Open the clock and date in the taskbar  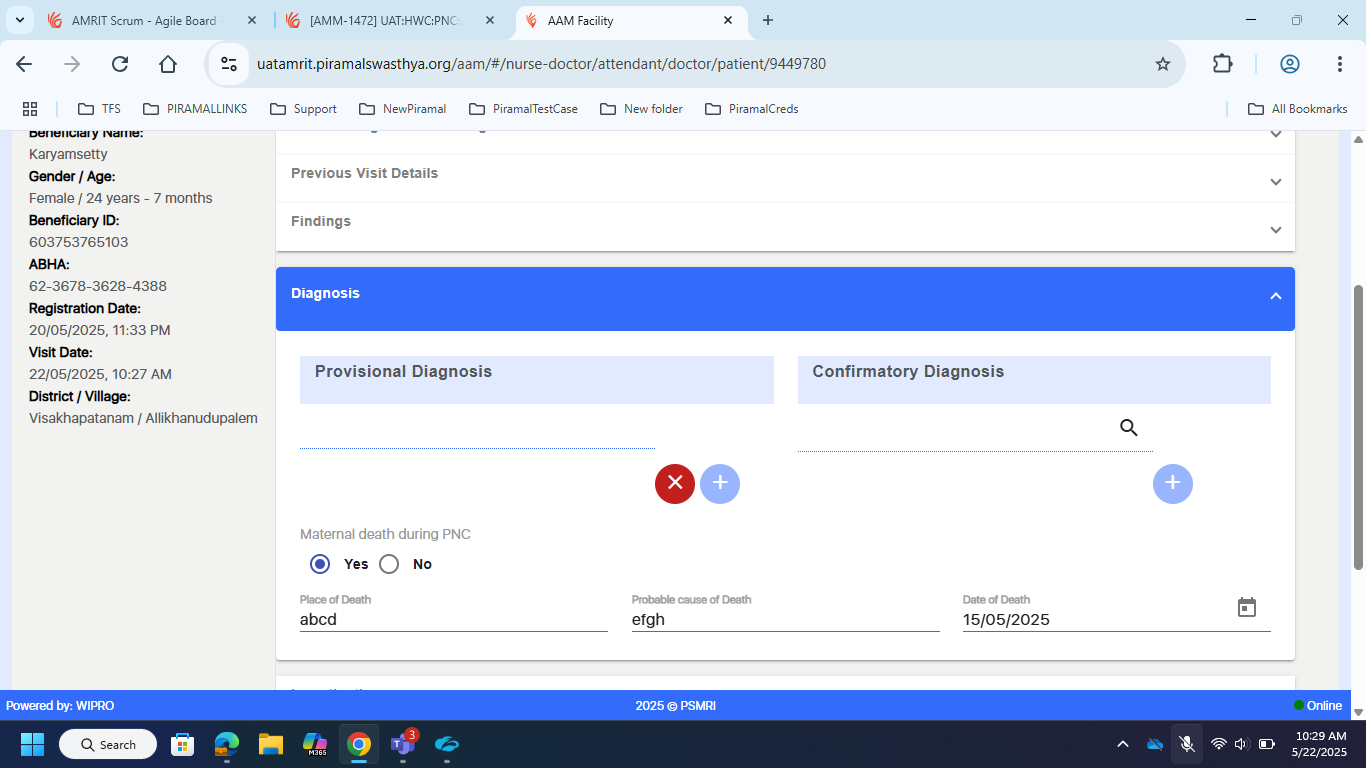(1319, 744)
